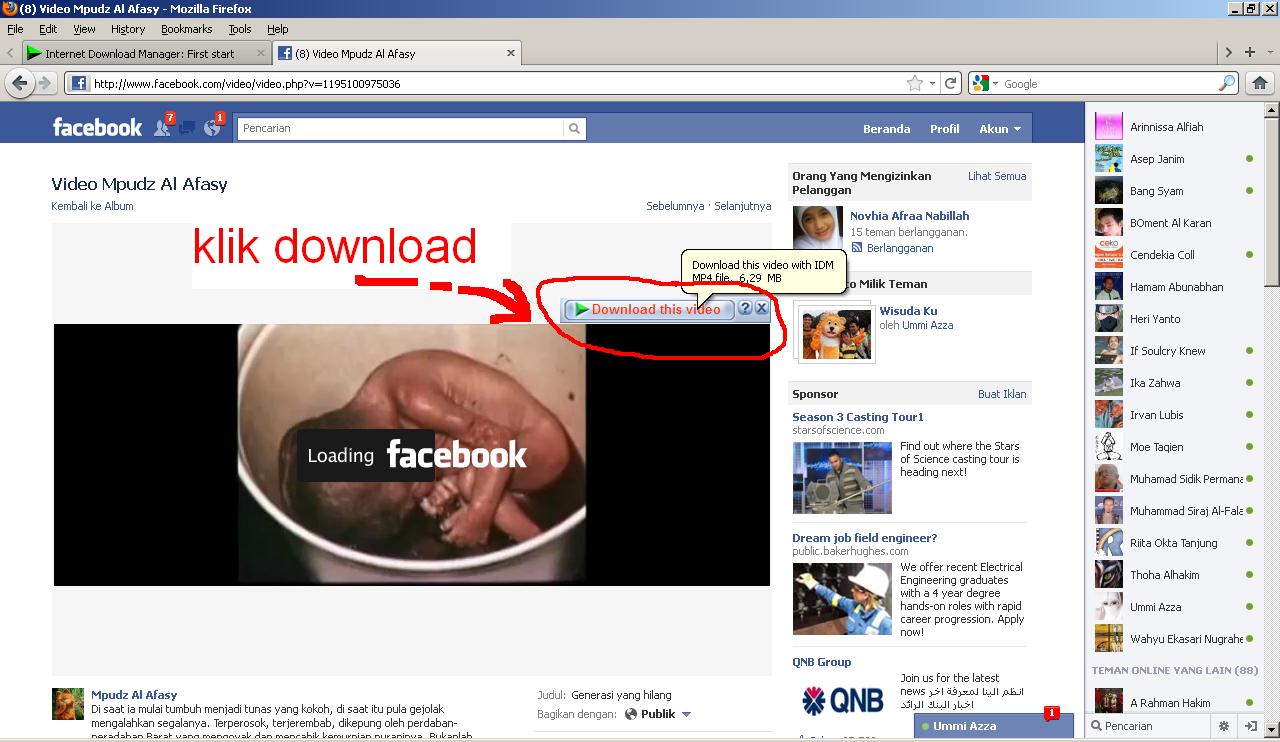This screenshot has width=1280, height=742.
Task: Go to Beranda
Action: click(886, 129)
